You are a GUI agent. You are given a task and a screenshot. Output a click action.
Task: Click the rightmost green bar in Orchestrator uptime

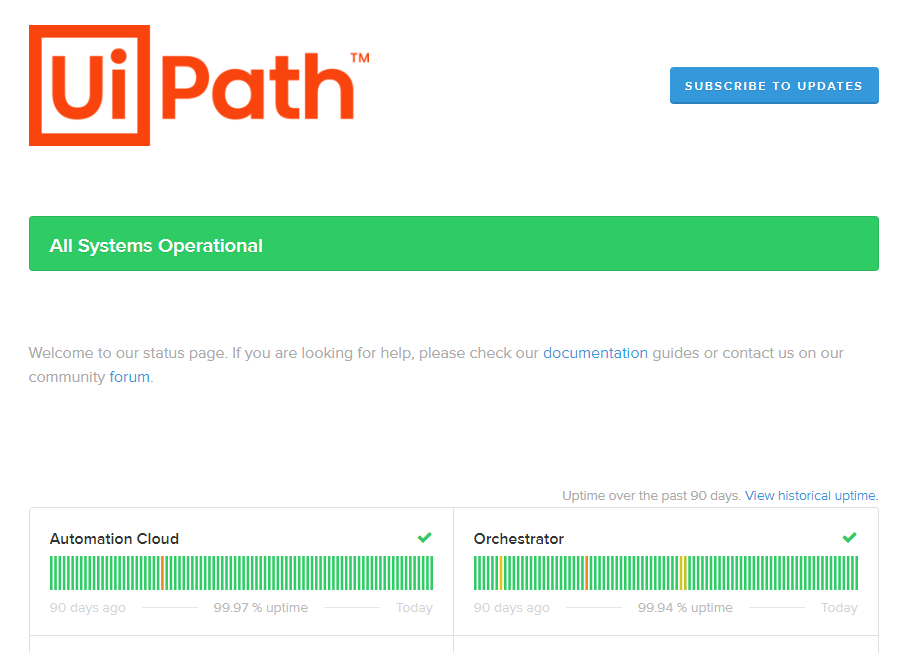click(x=856, y=572)
